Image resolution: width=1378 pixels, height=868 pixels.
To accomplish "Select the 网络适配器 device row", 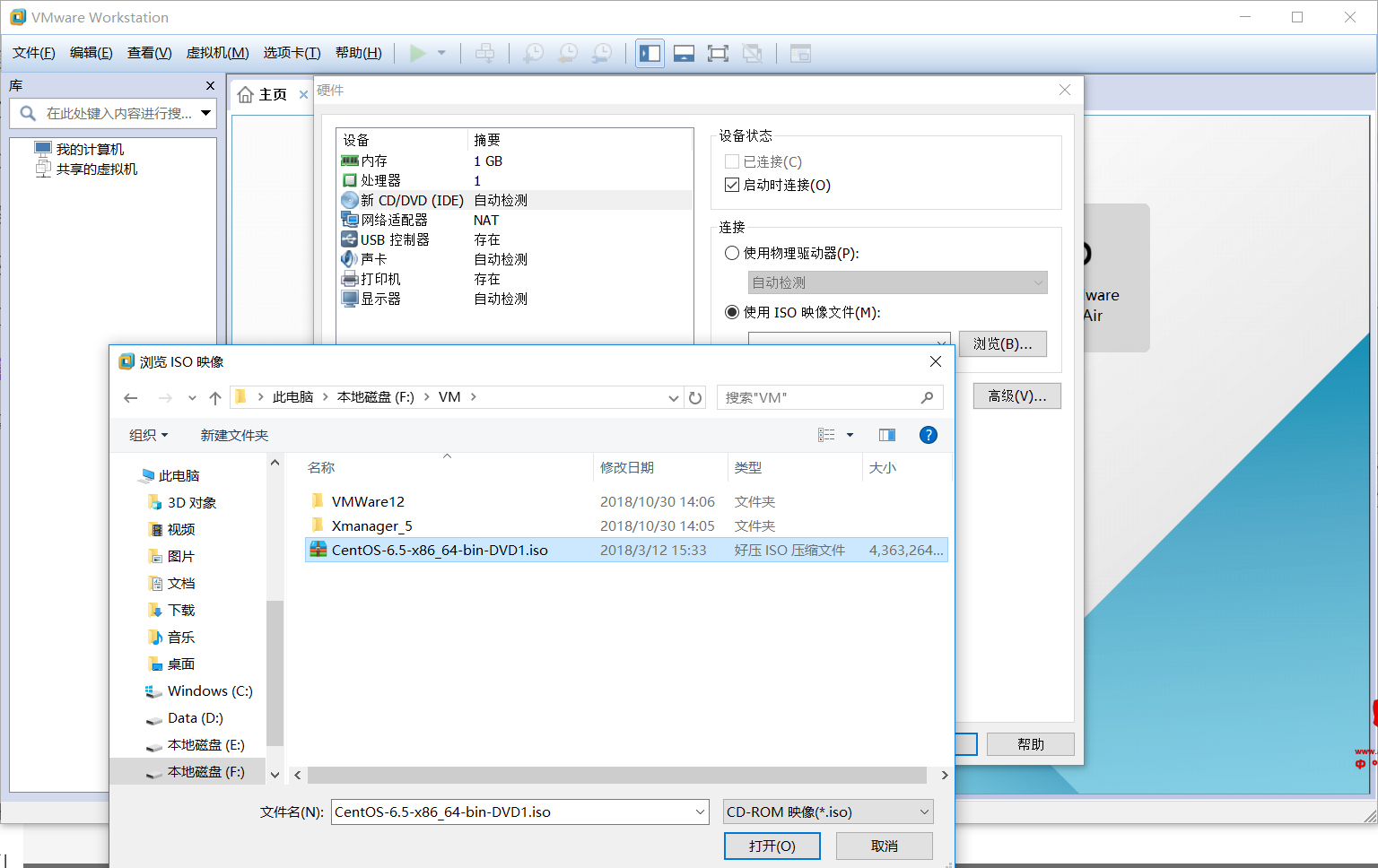I will point(515,220).
